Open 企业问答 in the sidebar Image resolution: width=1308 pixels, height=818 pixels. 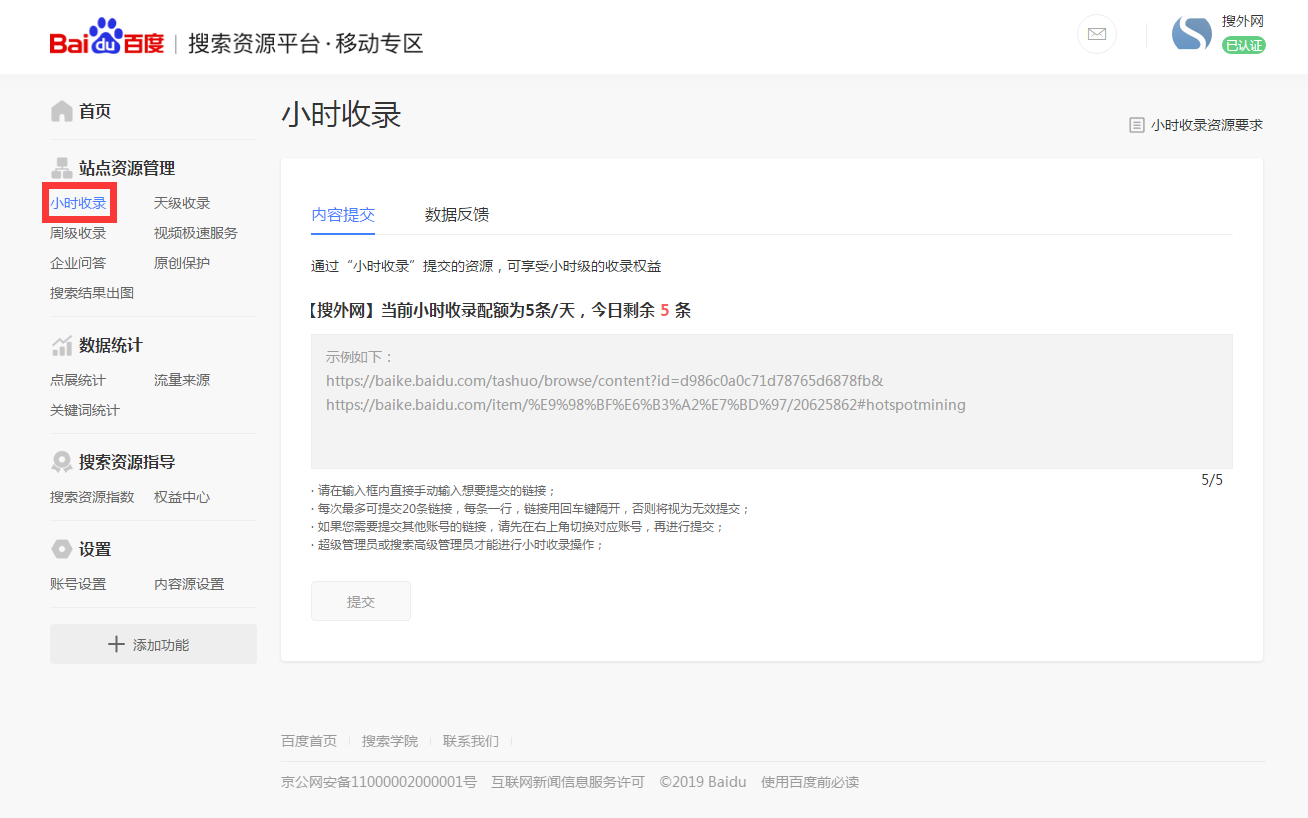[78, 262]
